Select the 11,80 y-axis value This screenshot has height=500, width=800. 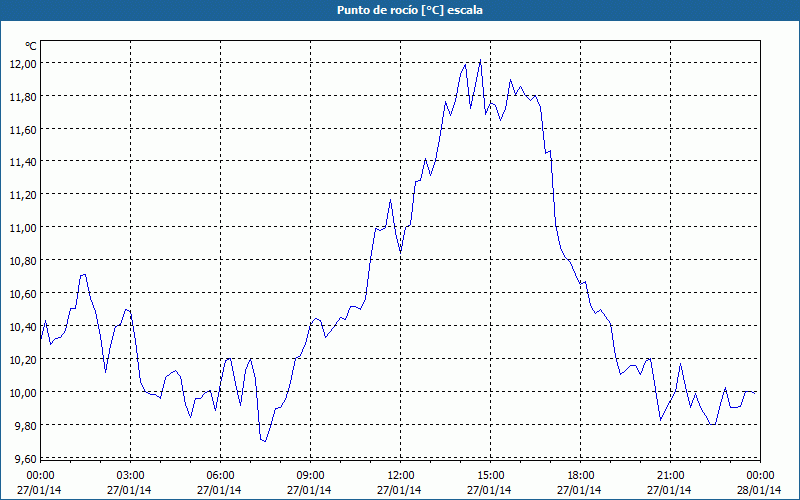[x=23, y=96]
